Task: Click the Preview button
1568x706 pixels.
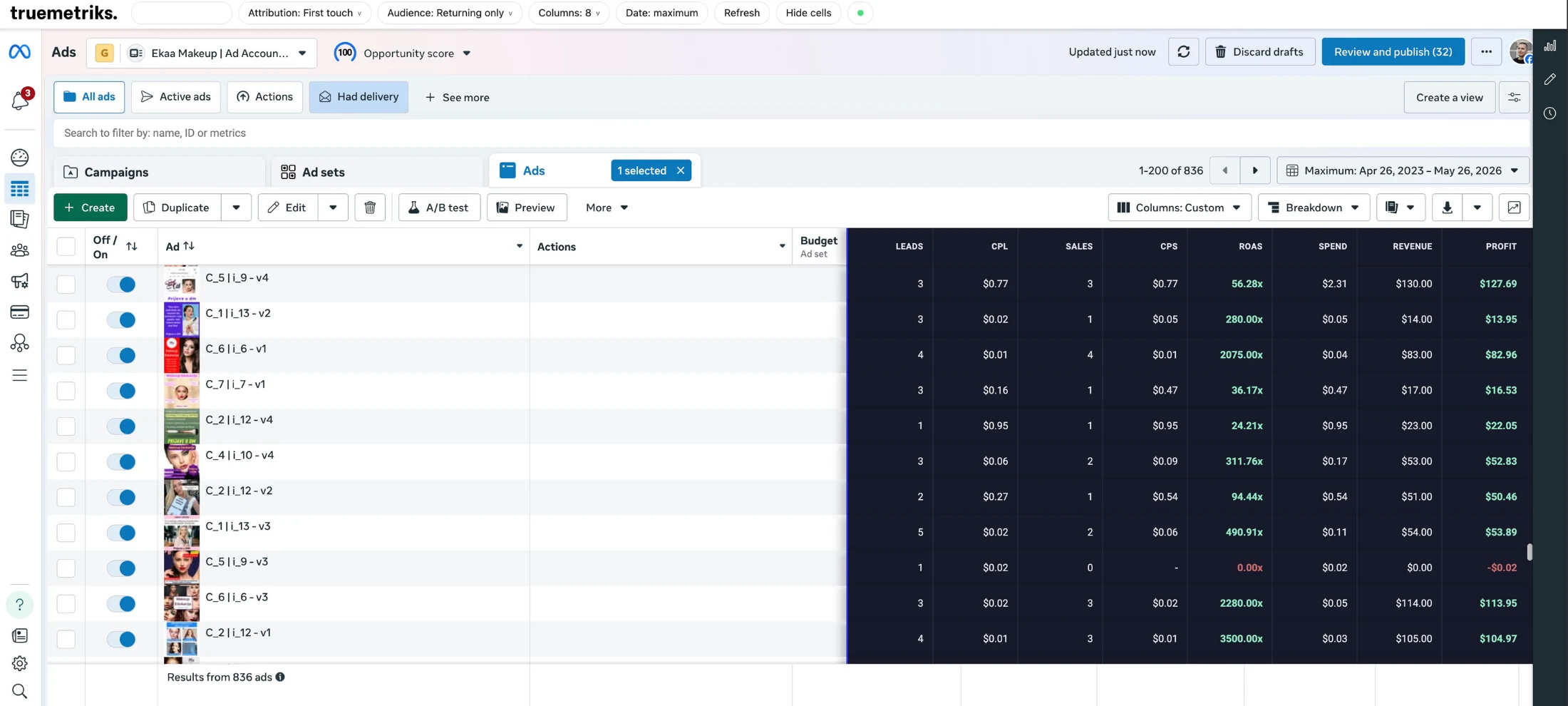Action: [526, 208]
